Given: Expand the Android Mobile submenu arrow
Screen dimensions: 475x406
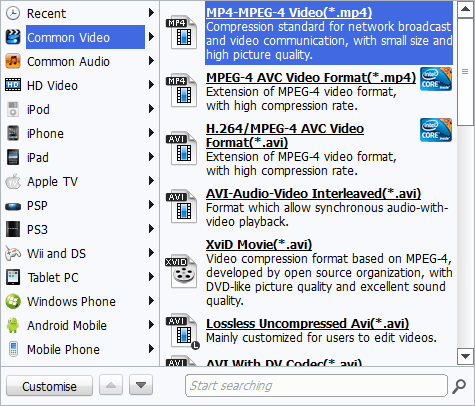Looking at the screenshot, I should pos(151,325).
